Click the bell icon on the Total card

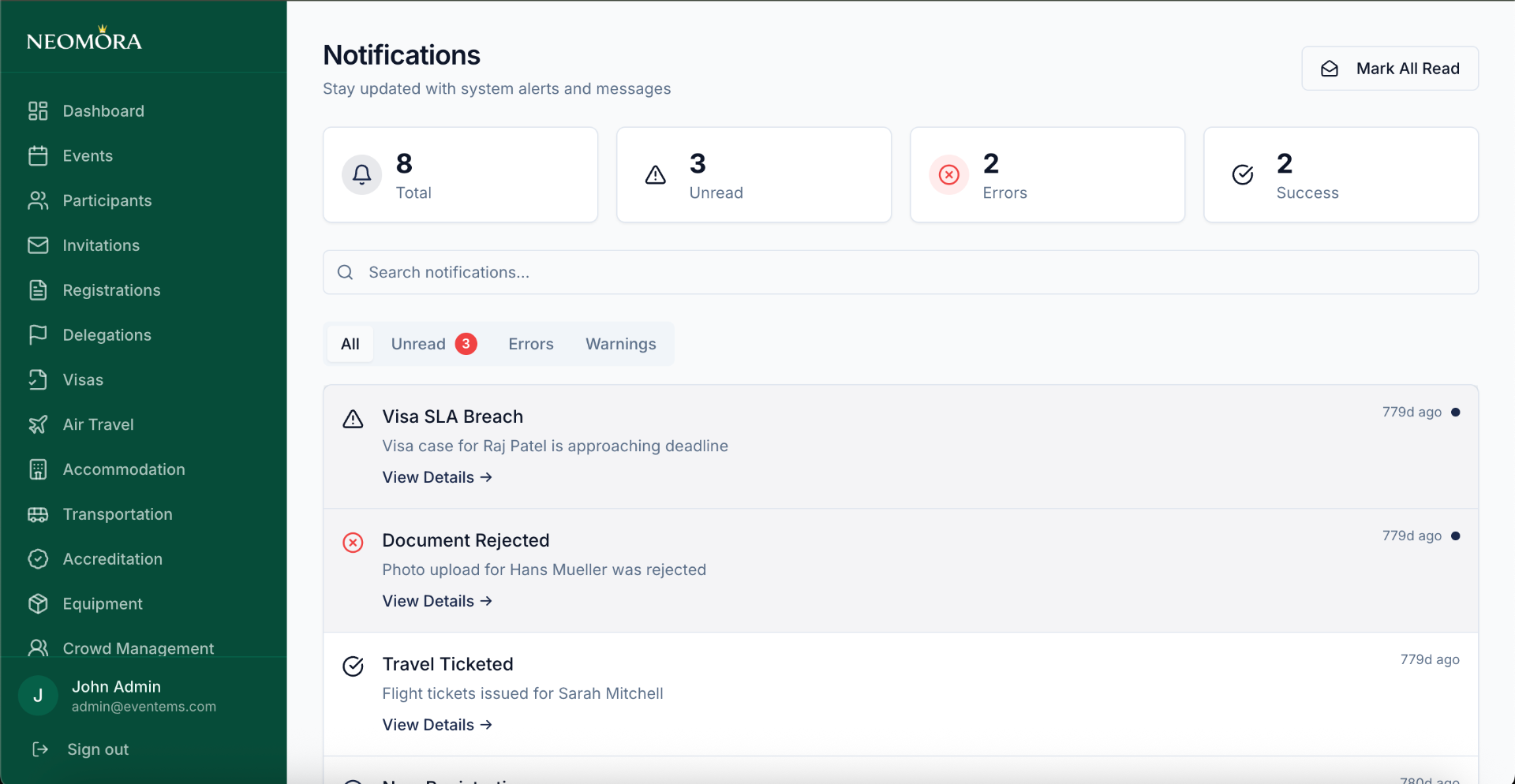pos(361,174)
